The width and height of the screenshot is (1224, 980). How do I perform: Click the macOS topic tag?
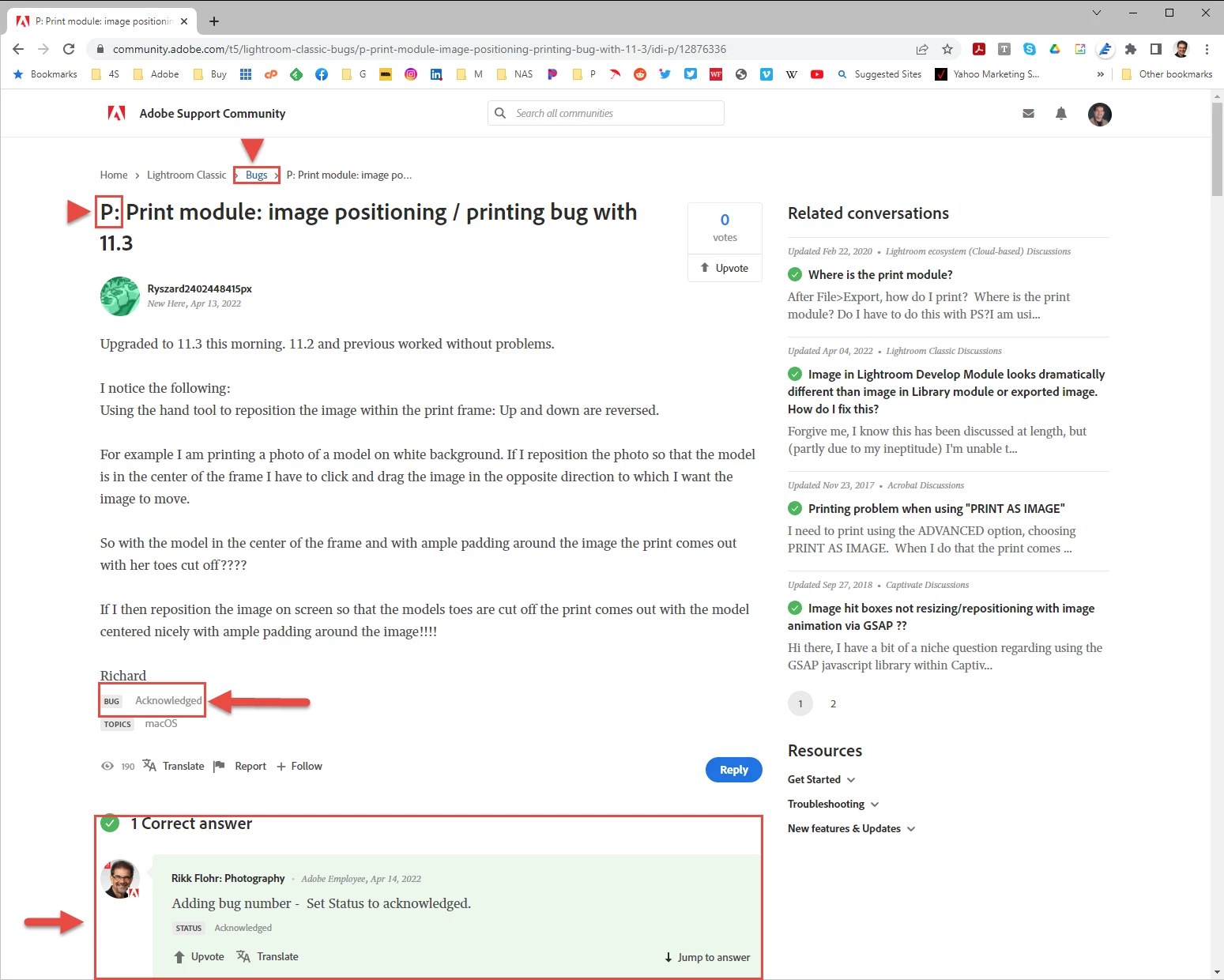[161, 723]
